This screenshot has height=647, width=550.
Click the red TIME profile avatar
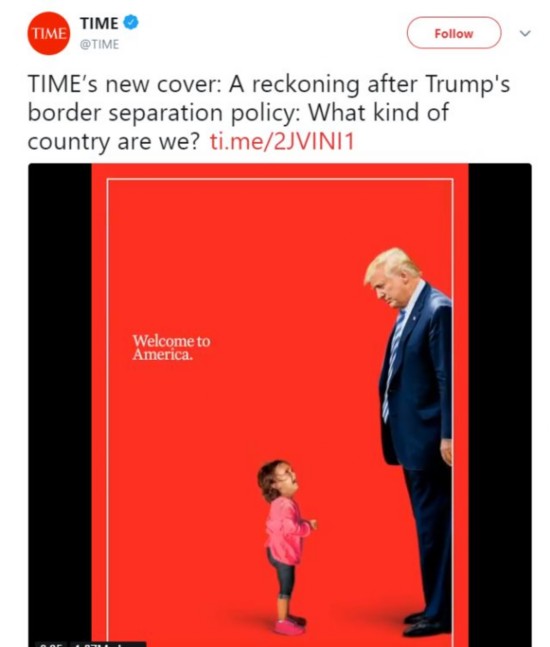(49, 33)
